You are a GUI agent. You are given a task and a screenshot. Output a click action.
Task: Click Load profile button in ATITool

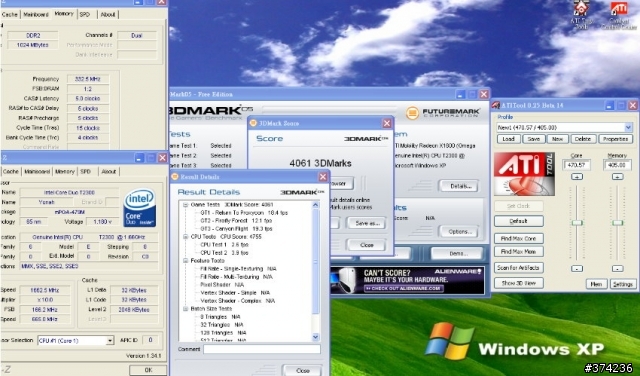508,139
